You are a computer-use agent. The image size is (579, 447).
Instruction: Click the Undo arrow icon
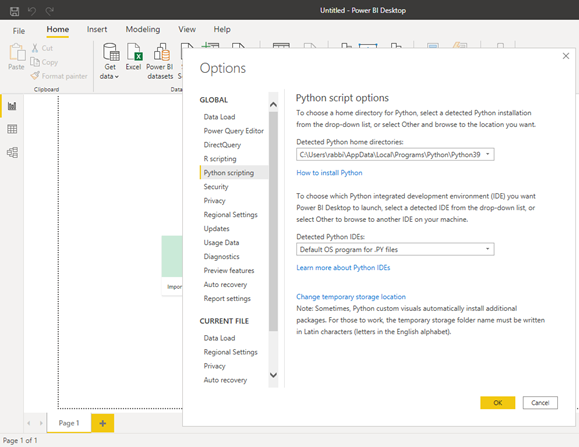click(32, 11)
